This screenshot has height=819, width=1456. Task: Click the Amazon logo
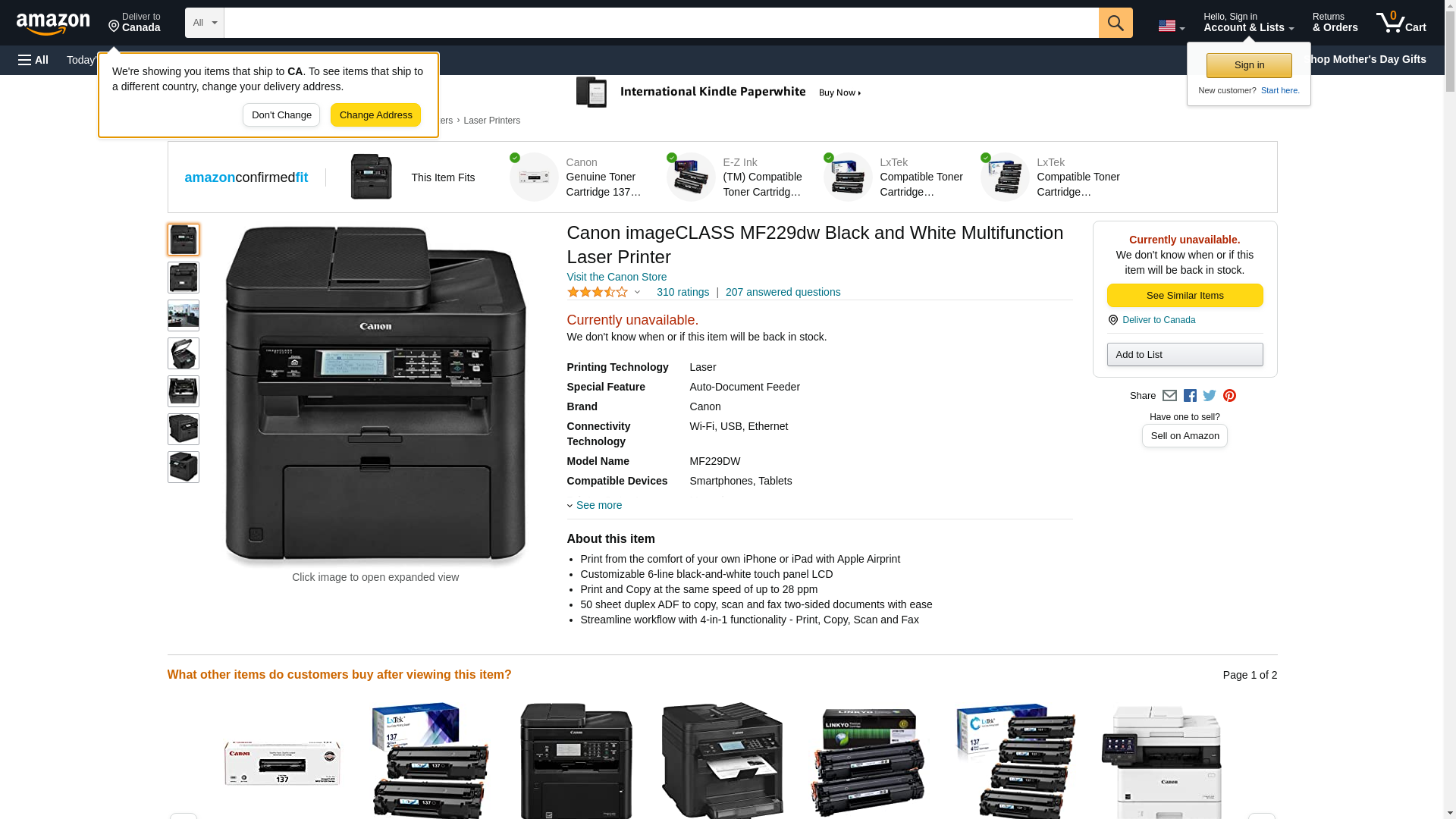[53, 24]
